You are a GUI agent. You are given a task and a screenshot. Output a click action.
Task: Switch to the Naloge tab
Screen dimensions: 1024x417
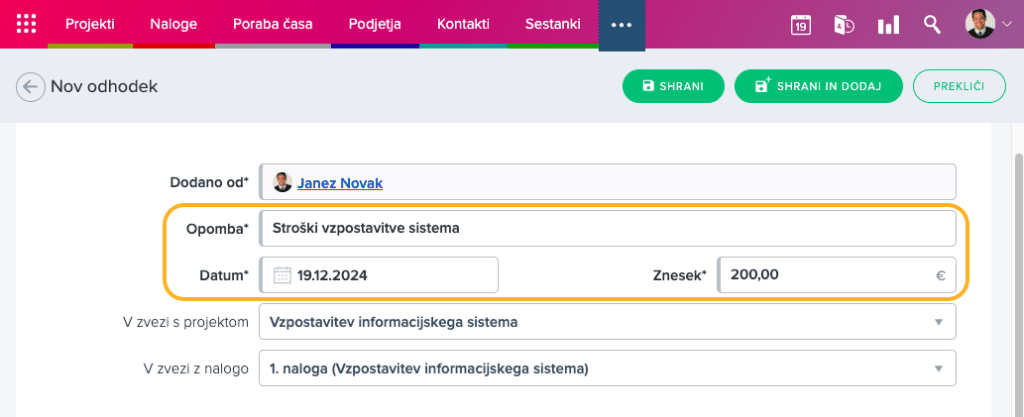173,24
